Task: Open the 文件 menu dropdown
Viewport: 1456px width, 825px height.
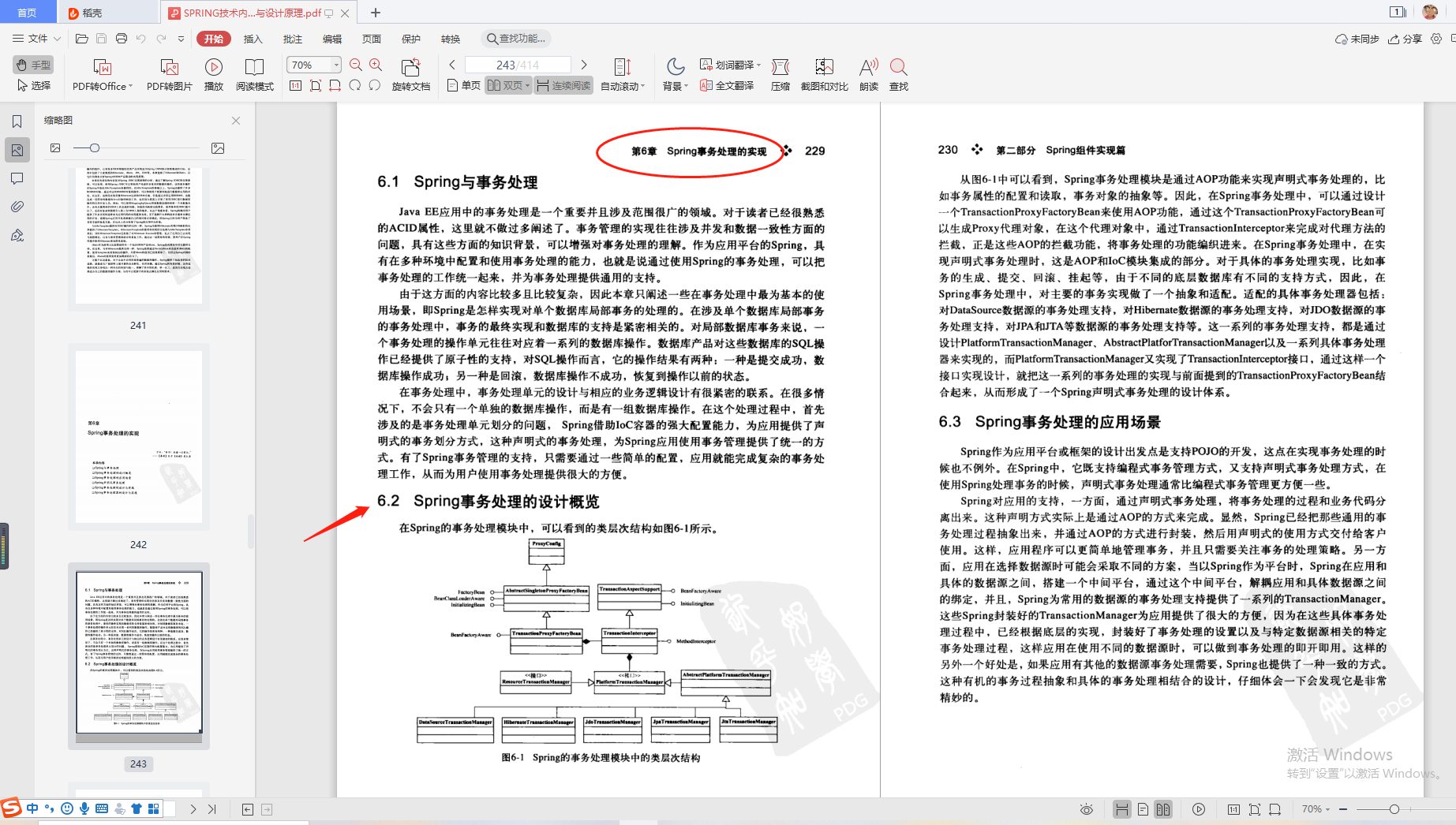Action: coord(36,39)
